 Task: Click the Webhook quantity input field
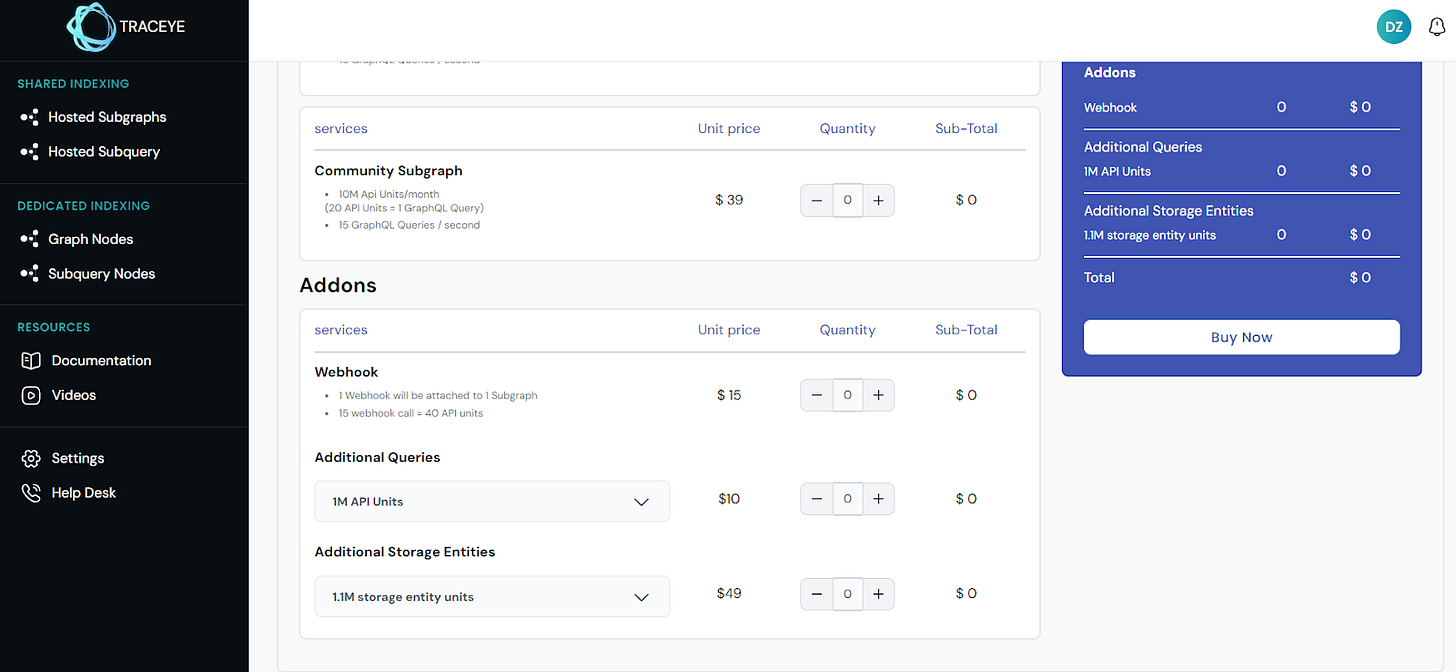tap(847, 395)
